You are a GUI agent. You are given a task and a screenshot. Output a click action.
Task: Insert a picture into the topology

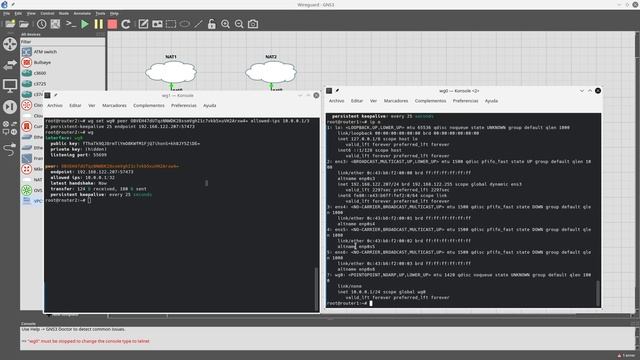tap(157, 24)
